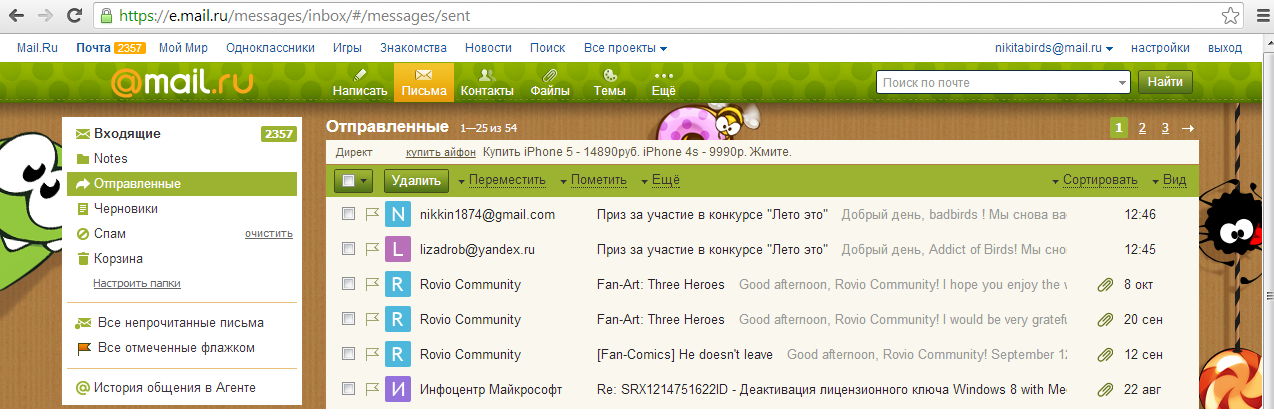Bookmark this page with the star icon
1274x420 pixels.
pos(1230,16)
